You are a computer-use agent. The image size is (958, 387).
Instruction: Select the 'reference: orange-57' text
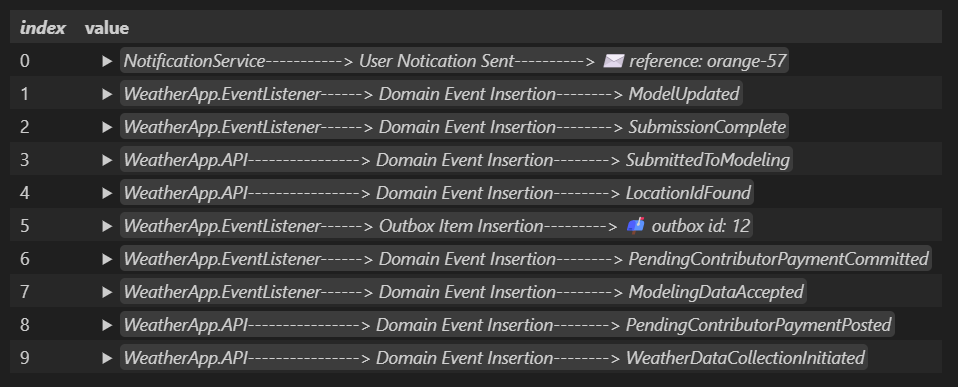coord(708,61)
